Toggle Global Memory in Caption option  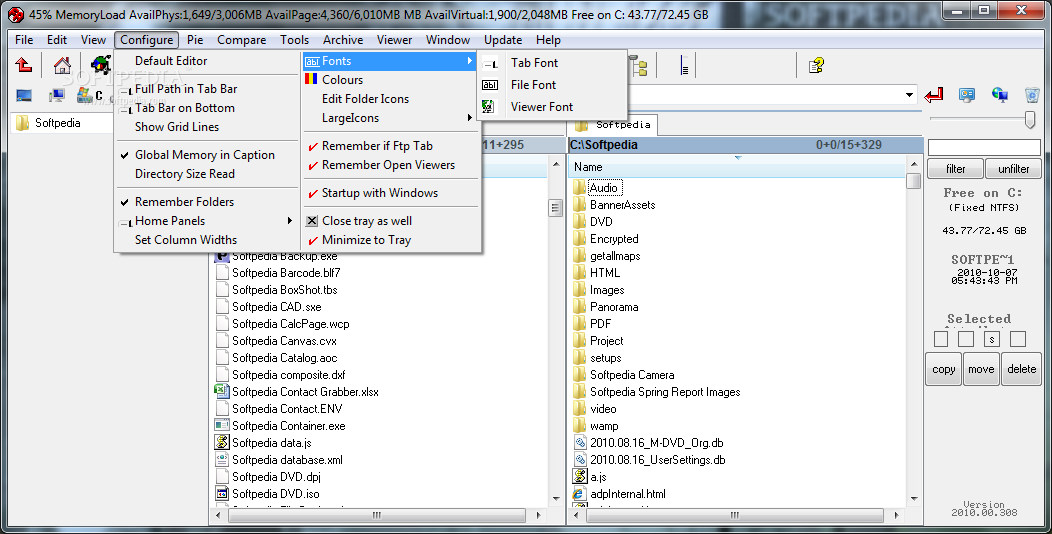[205, 155]
